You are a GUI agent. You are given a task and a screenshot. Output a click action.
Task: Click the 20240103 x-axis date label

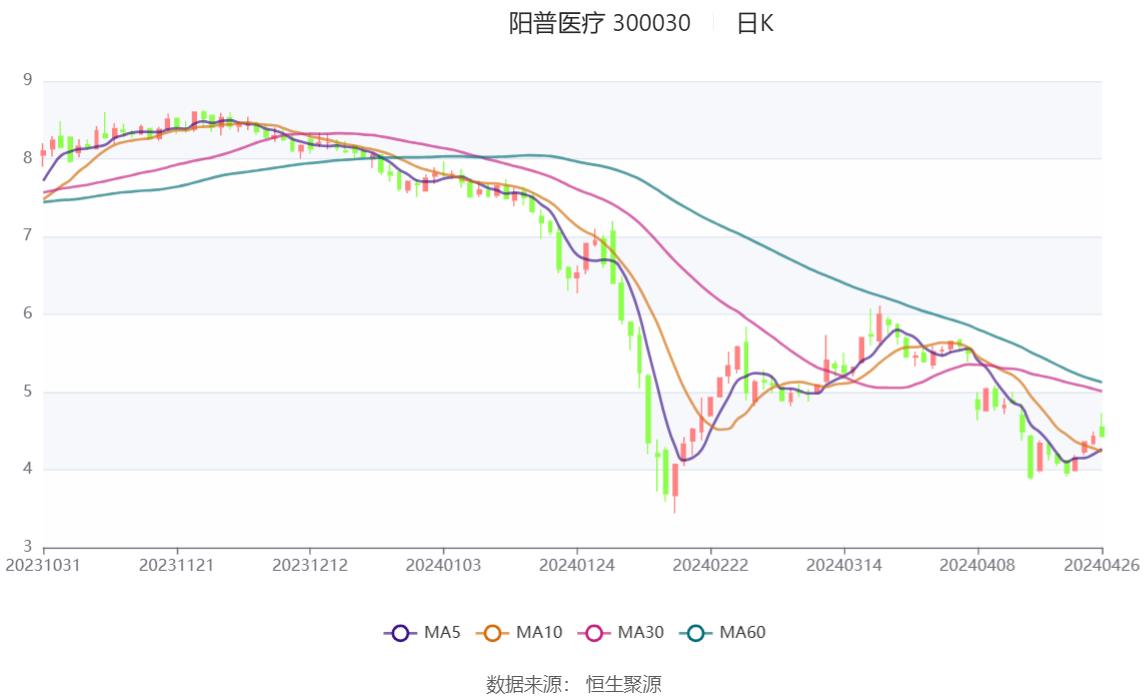[443, 565]
